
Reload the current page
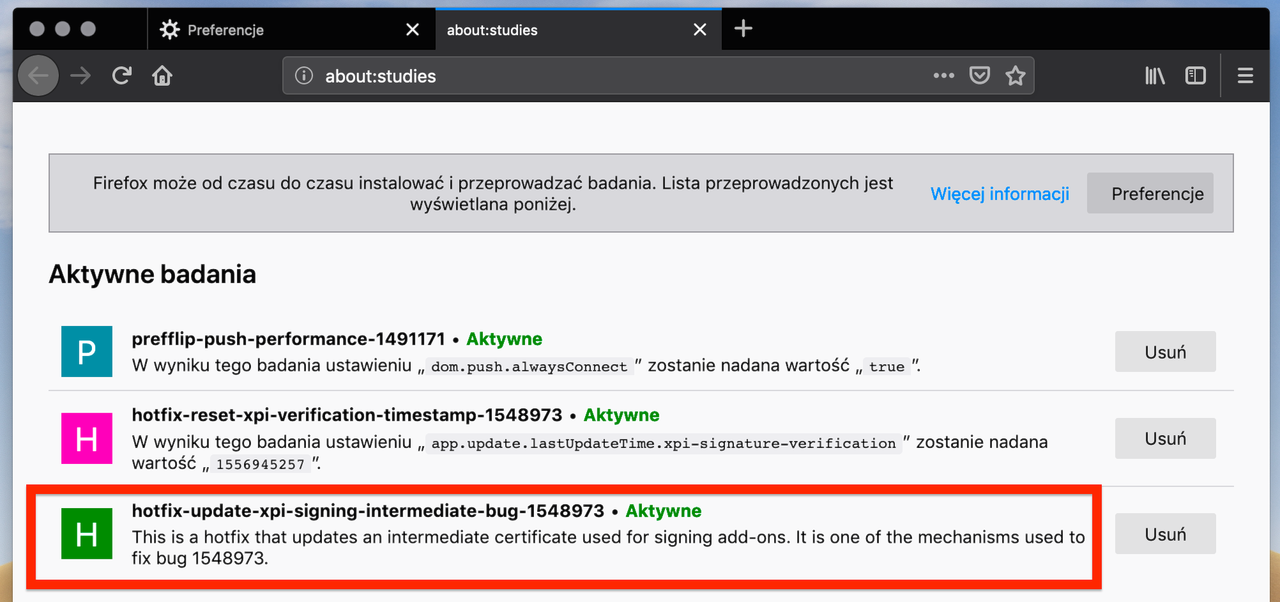(122, 76)
